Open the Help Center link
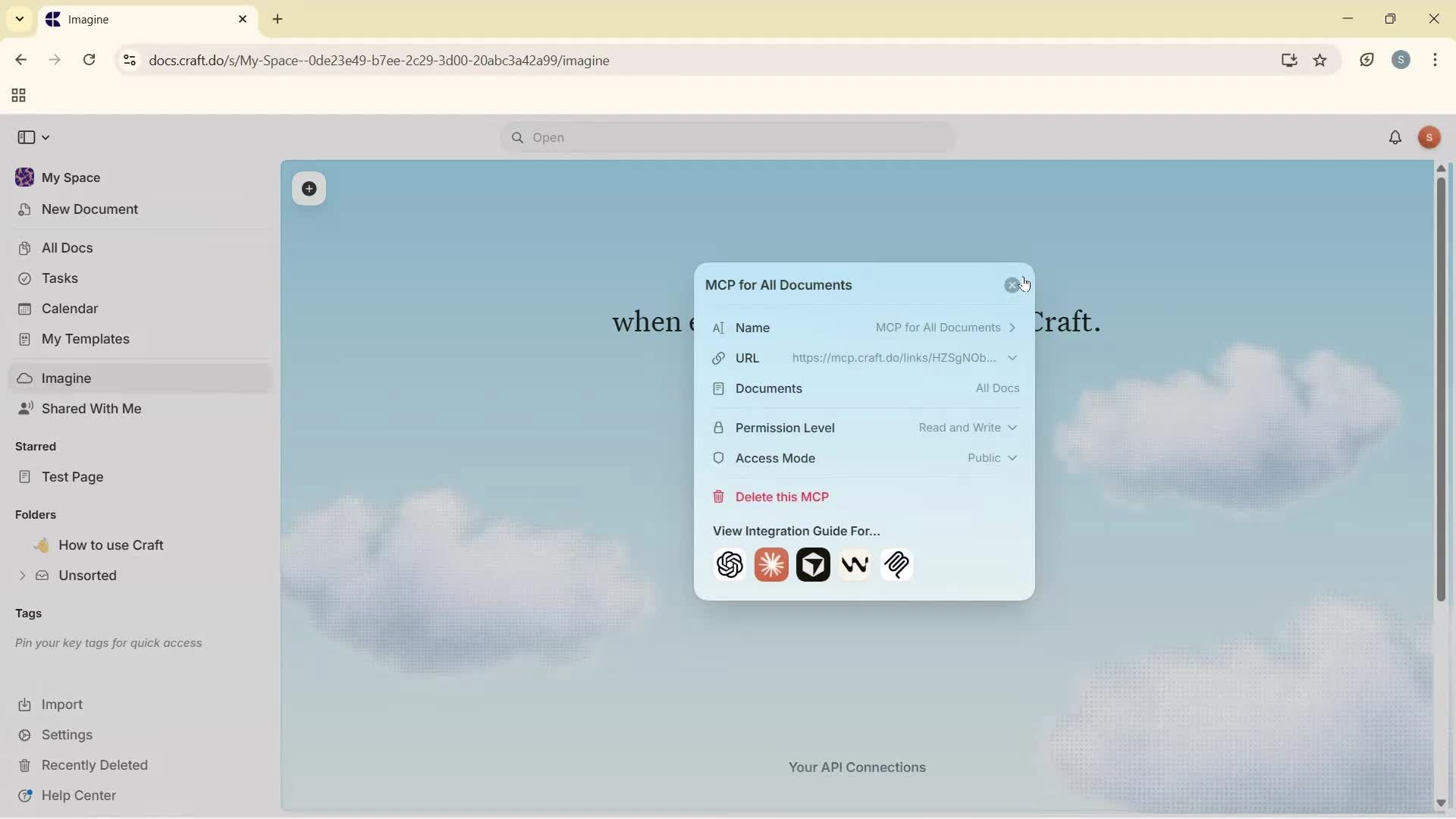1456x819 pixels. tap(78, 795)
